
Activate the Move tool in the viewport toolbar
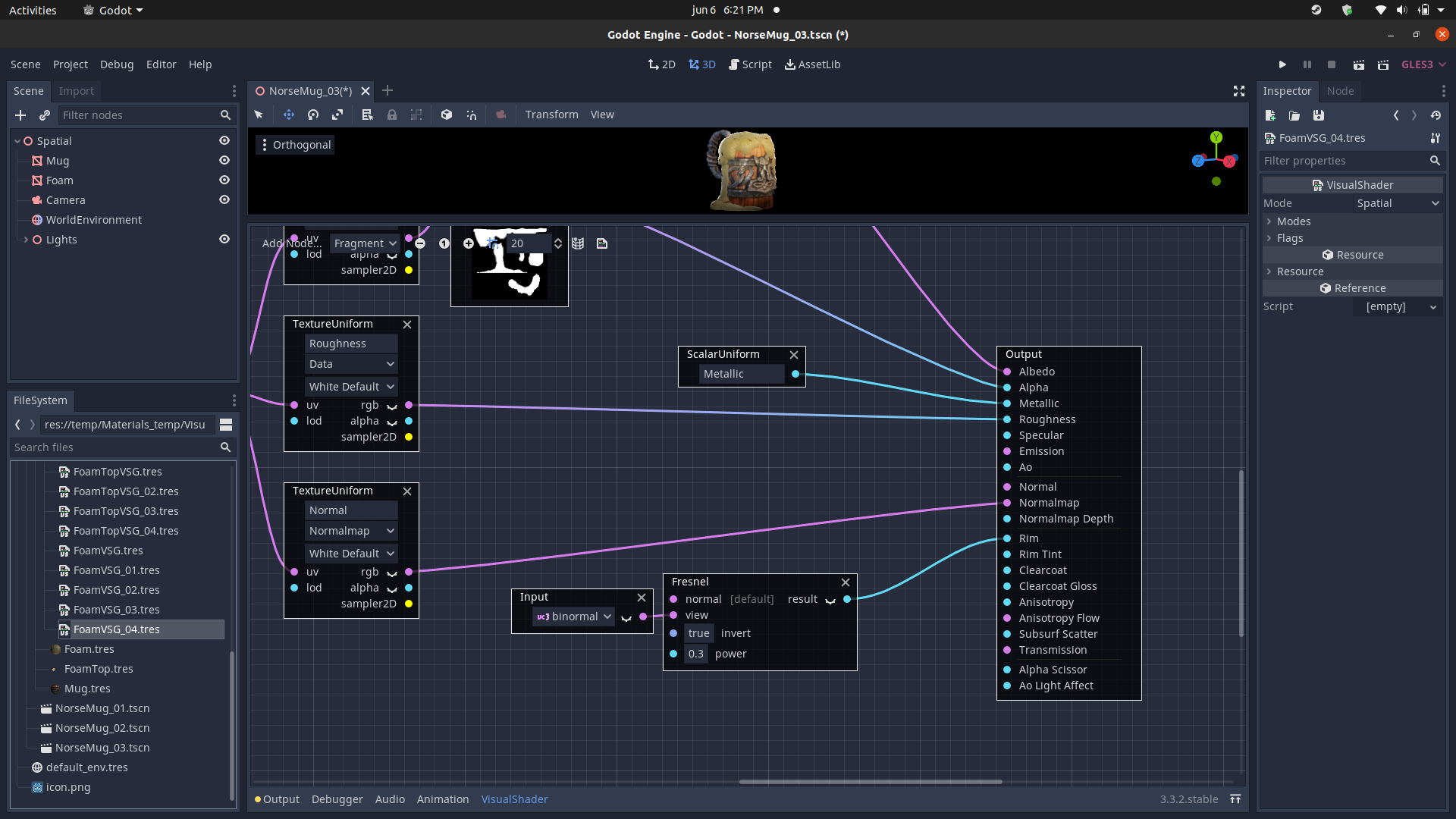pyautogui.click(x=288, y=115)
